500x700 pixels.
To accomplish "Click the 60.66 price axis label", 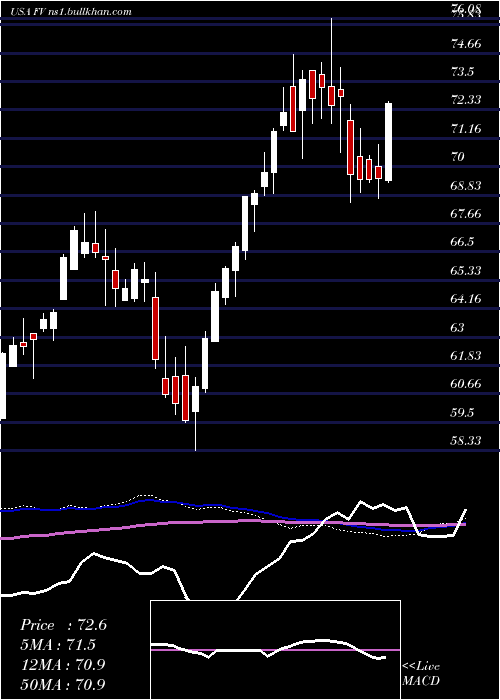I will pyautogui.click(x=466, y=384).
